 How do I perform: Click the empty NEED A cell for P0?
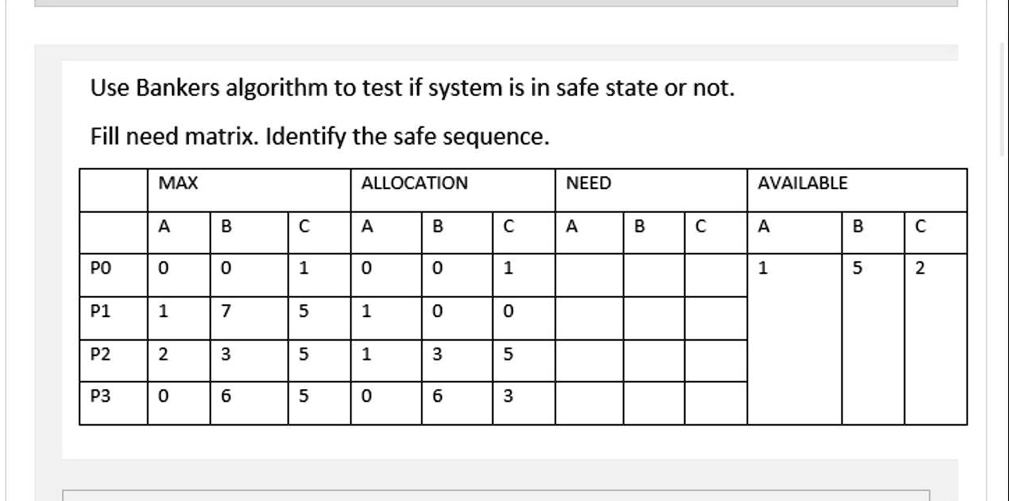pos(589,275)
